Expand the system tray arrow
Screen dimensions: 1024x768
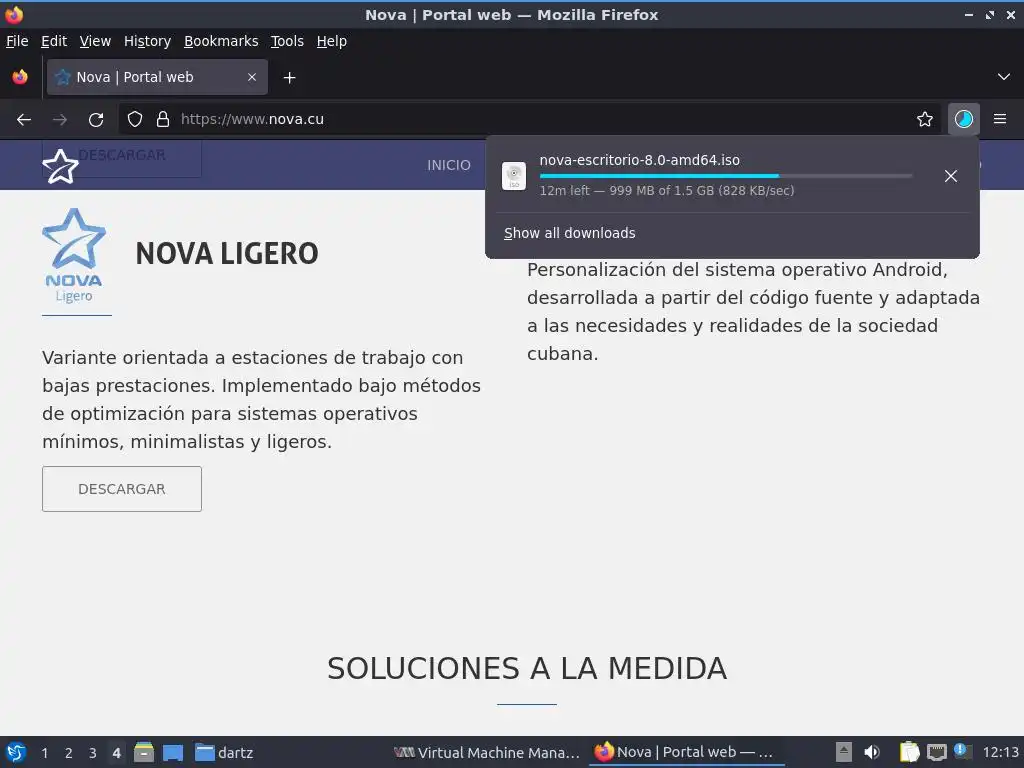(x=844, y=752)
